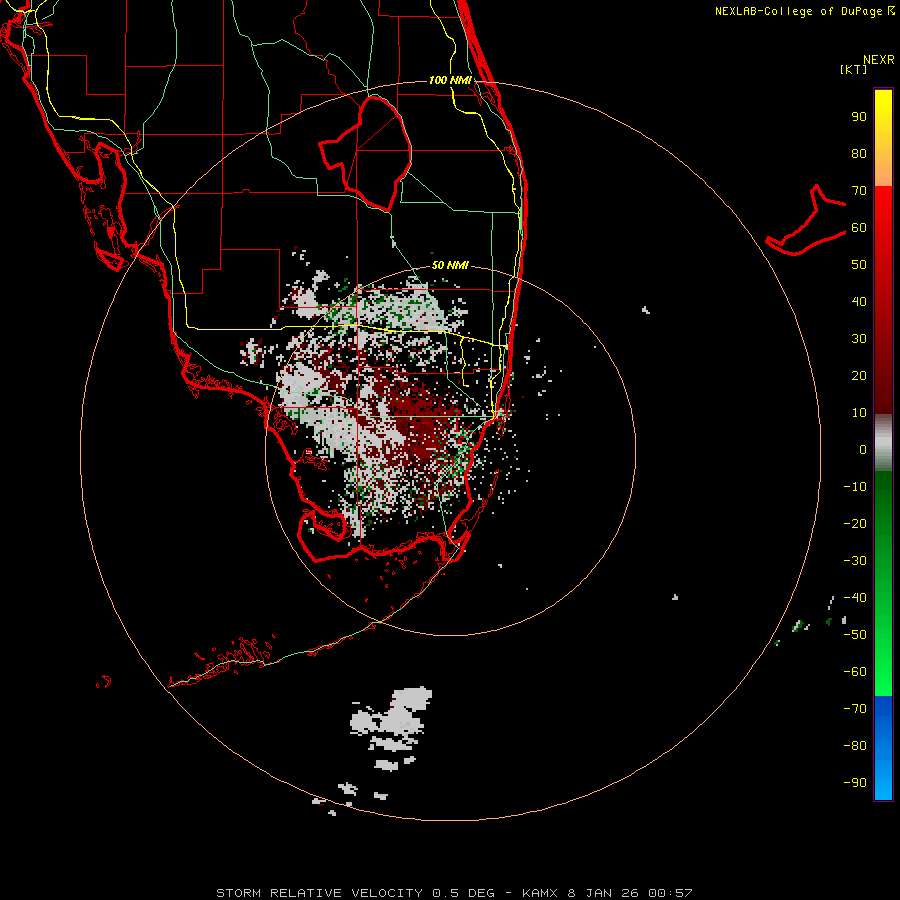The image size is (900, 900).
Task: Select the 60 value on the velocity scale
Action: (859, 227)
